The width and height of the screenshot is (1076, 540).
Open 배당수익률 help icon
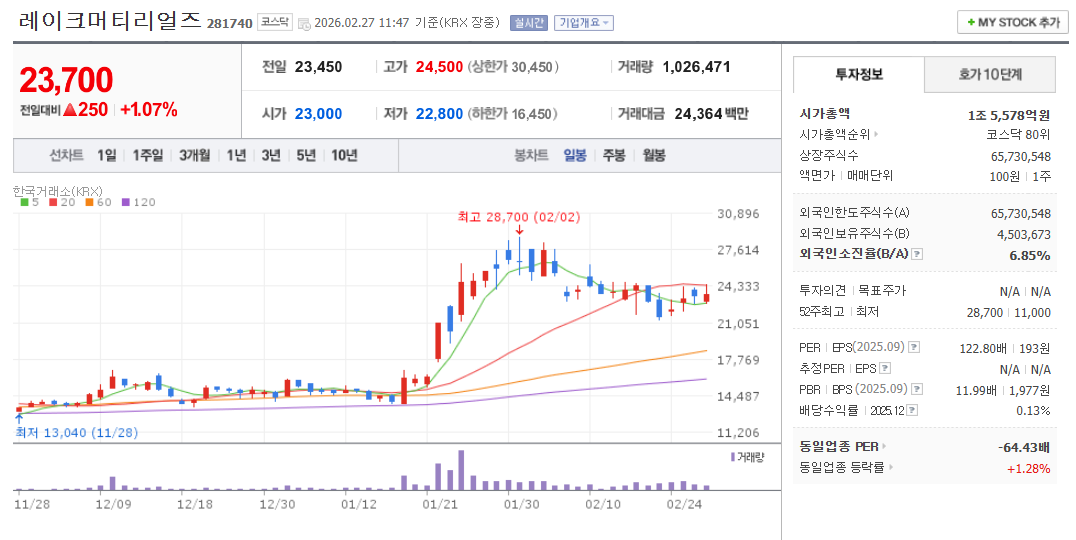click(x=911, y=410)
